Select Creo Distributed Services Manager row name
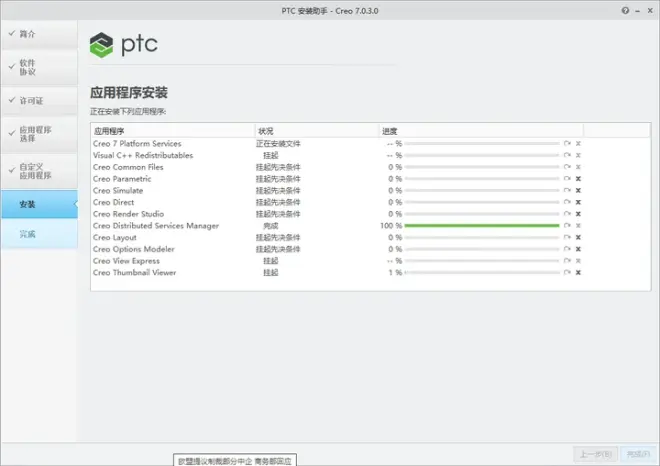The image size is (660, 466). 156,226
